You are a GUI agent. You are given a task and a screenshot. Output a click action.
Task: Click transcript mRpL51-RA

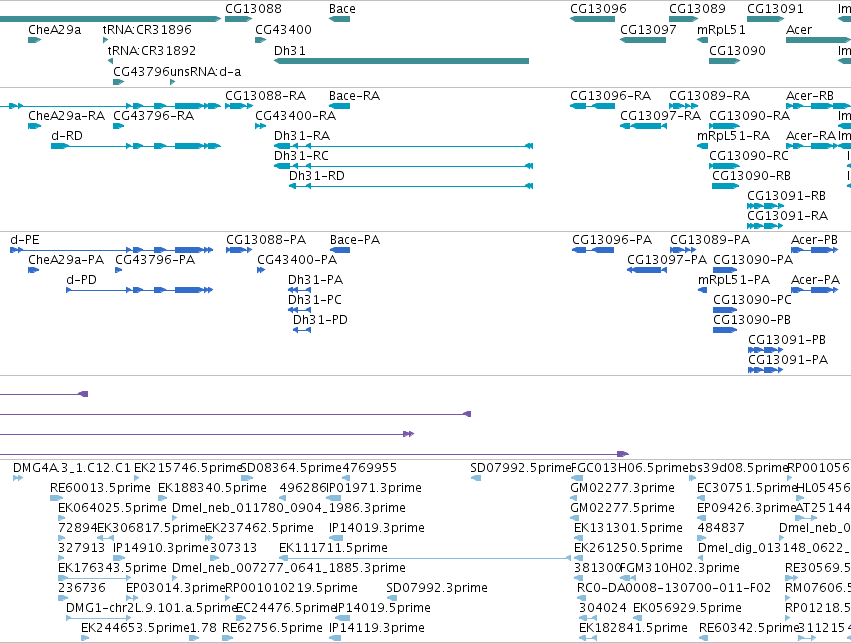[733, 136]
